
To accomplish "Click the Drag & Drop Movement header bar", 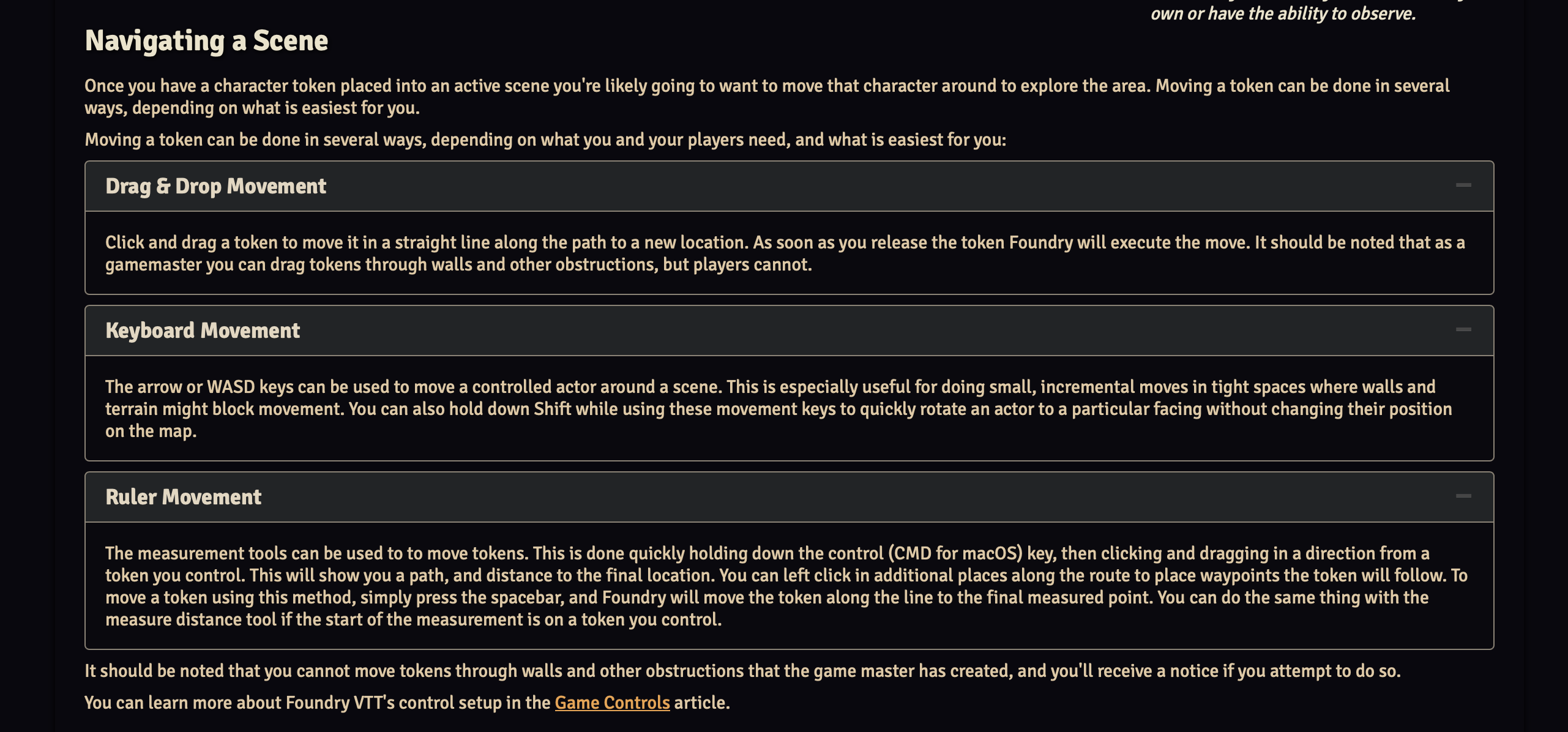I will [x=783, y=185].
